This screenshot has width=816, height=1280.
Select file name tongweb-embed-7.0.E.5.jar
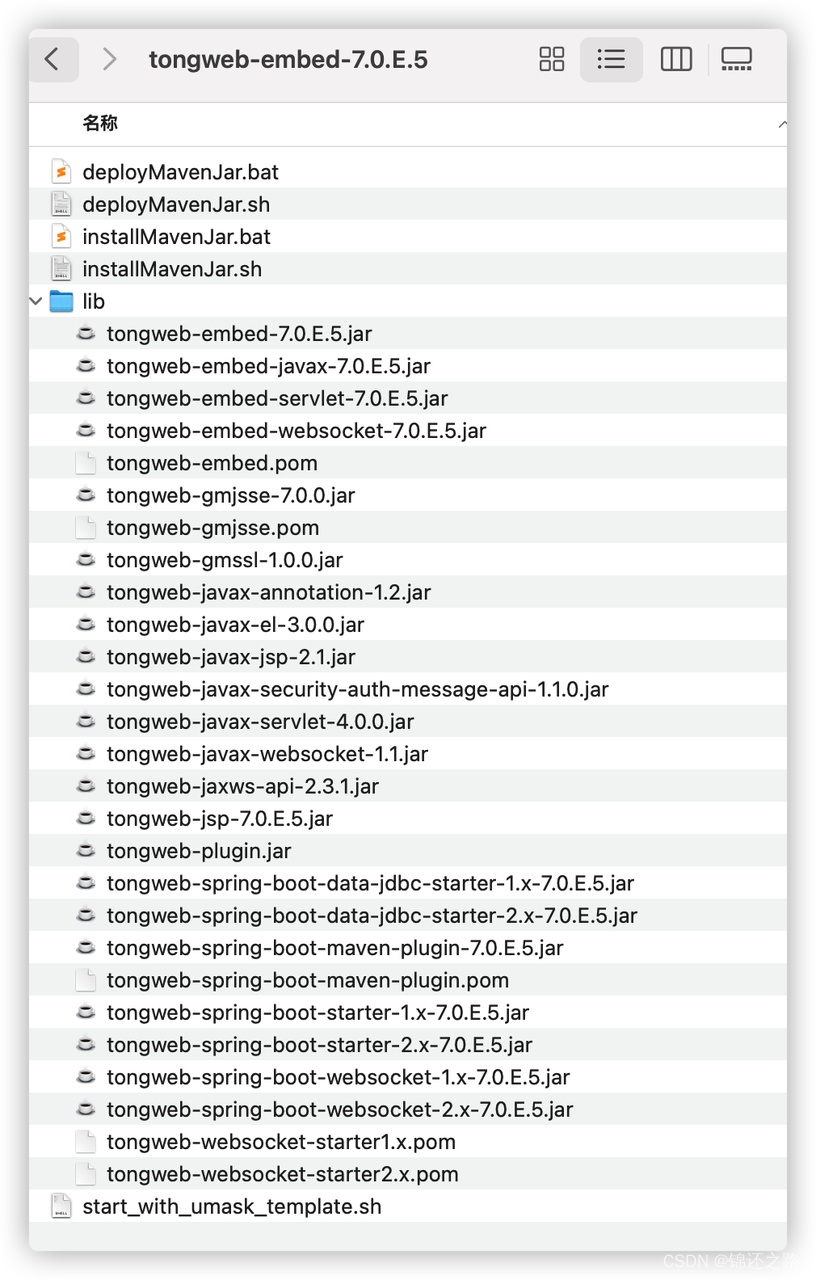pyautogui.click(x=239, y=333)
